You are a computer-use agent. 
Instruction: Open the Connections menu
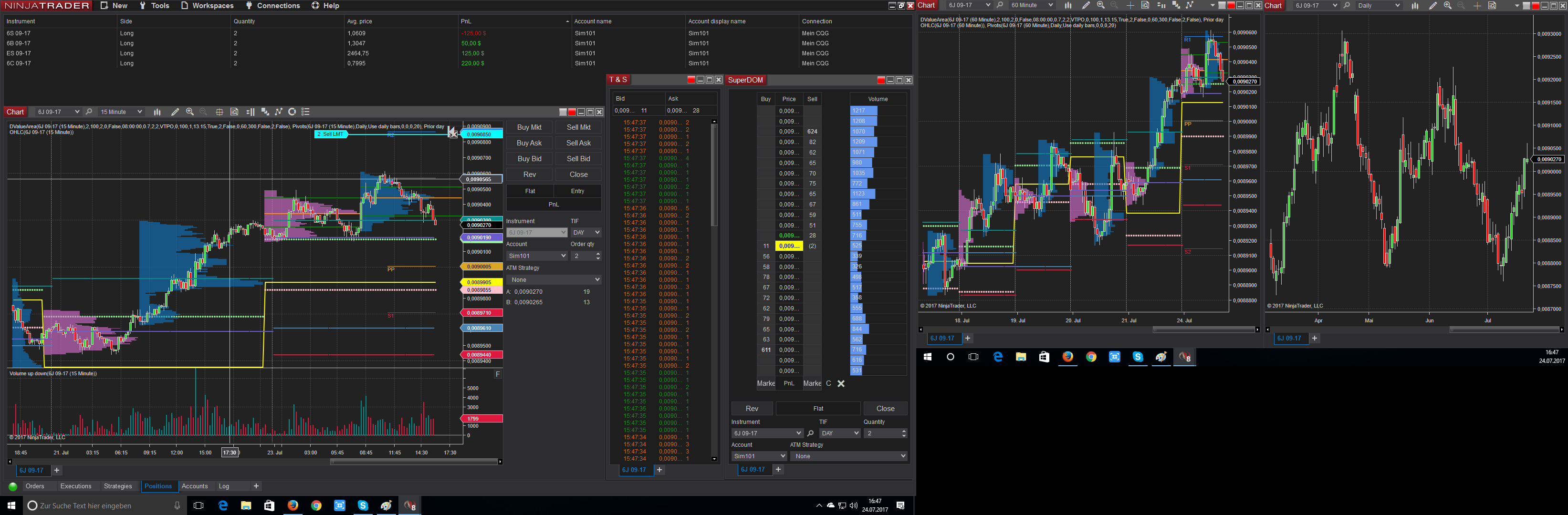click(272, 5)
